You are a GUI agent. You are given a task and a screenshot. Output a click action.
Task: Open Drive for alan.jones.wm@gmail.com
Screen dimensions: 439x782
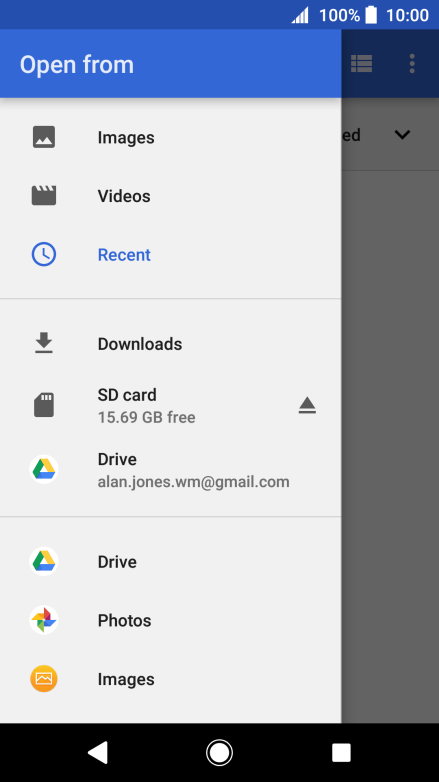tap(171, 470)
